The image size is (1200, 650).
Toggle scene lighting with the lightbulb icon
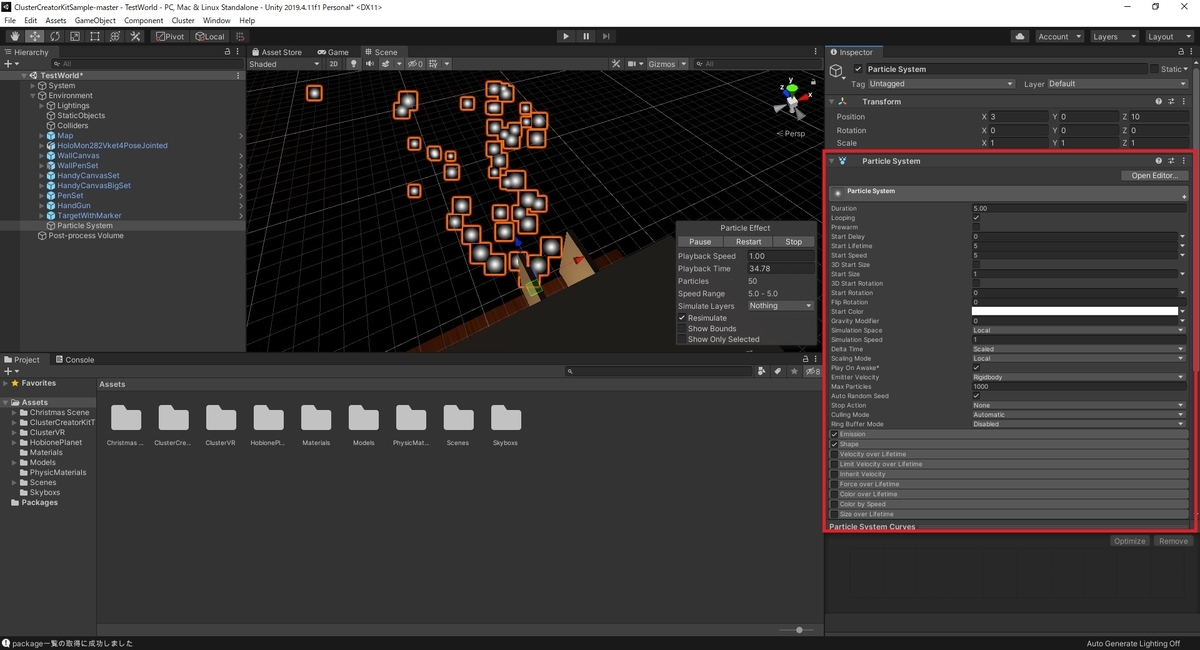353,64
